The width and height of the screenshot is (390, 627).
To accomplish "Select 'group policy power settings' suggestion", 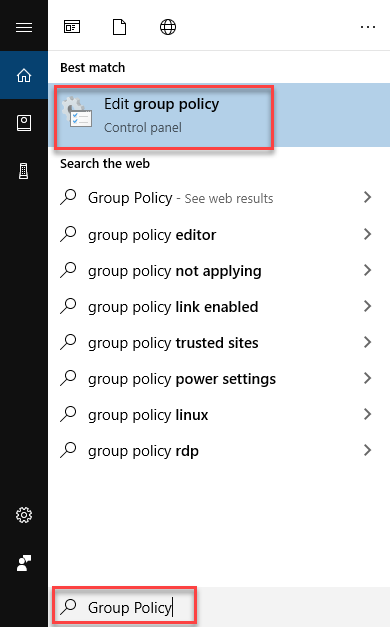I will (x=219, y=379).
